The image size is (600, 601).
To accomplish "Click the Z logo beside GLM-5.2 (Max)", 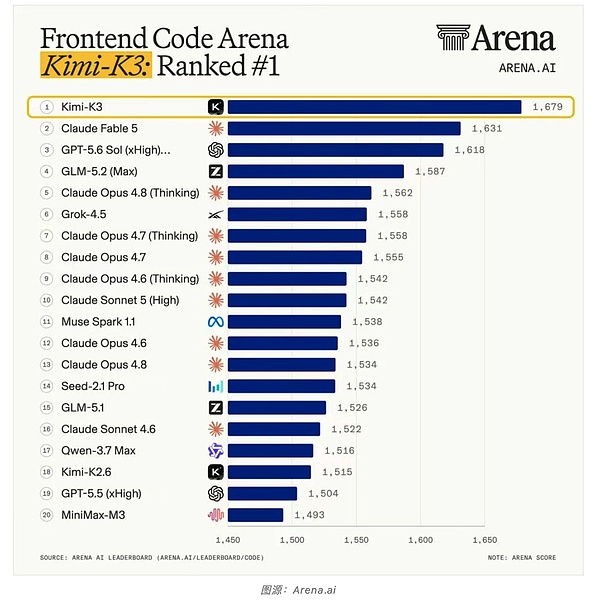I will click(x=215, y=171).
